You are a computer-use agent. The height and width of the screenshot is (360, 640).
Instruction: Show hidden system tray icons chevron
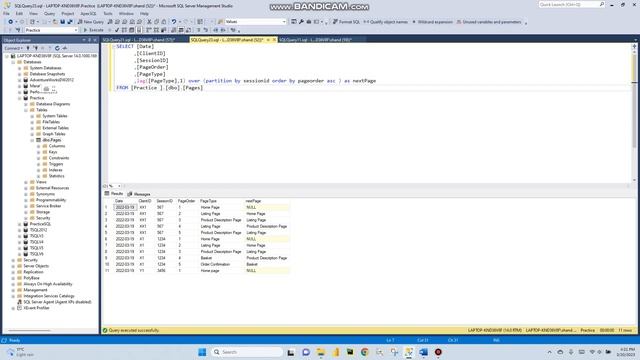pyautogui.click(x=549, y=352)
